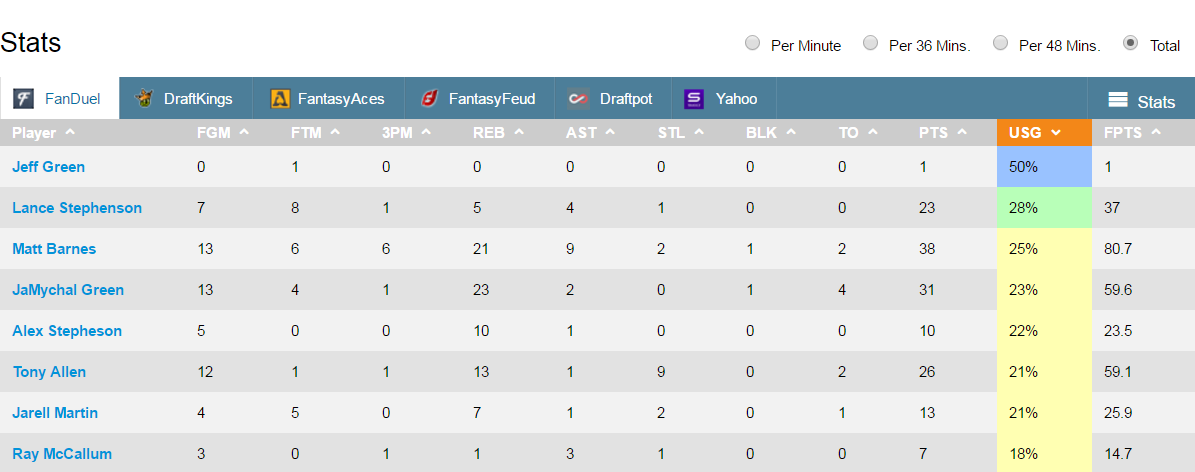Click Jeff Green's blue 50% usage cell
Screen dimensions: 1195x472
(x=1044, y=166)
